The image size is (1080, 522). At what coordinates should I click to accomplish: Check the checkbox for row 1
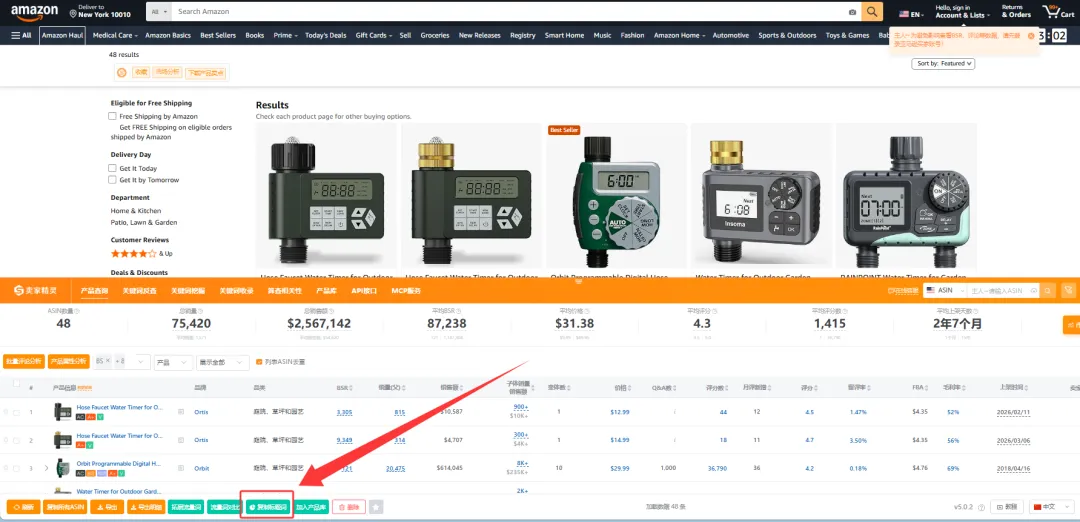17,413
